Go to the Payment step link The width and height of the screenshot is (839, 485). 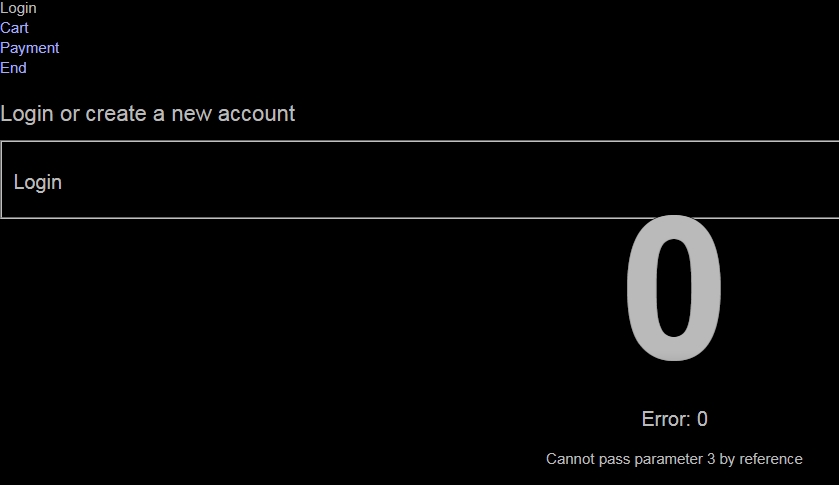pyautogui.click(x=29, y=48)
